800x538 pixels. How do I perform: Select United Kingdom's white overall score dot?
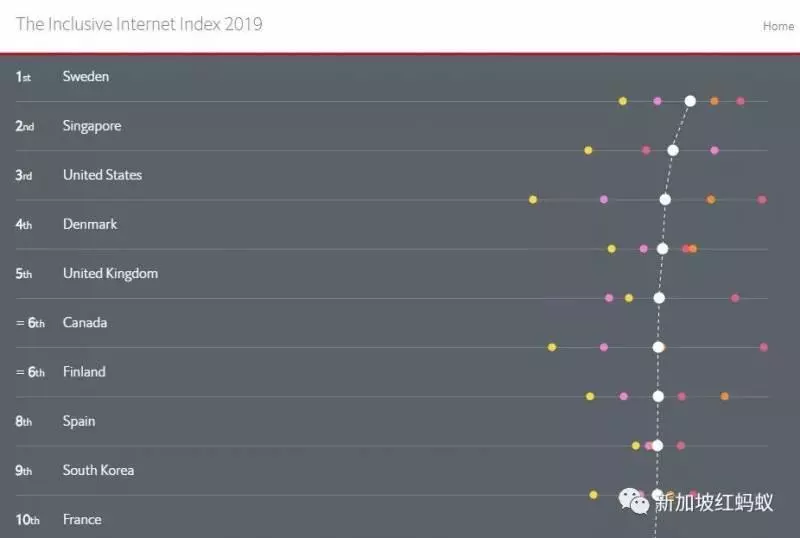click(659, 298)
